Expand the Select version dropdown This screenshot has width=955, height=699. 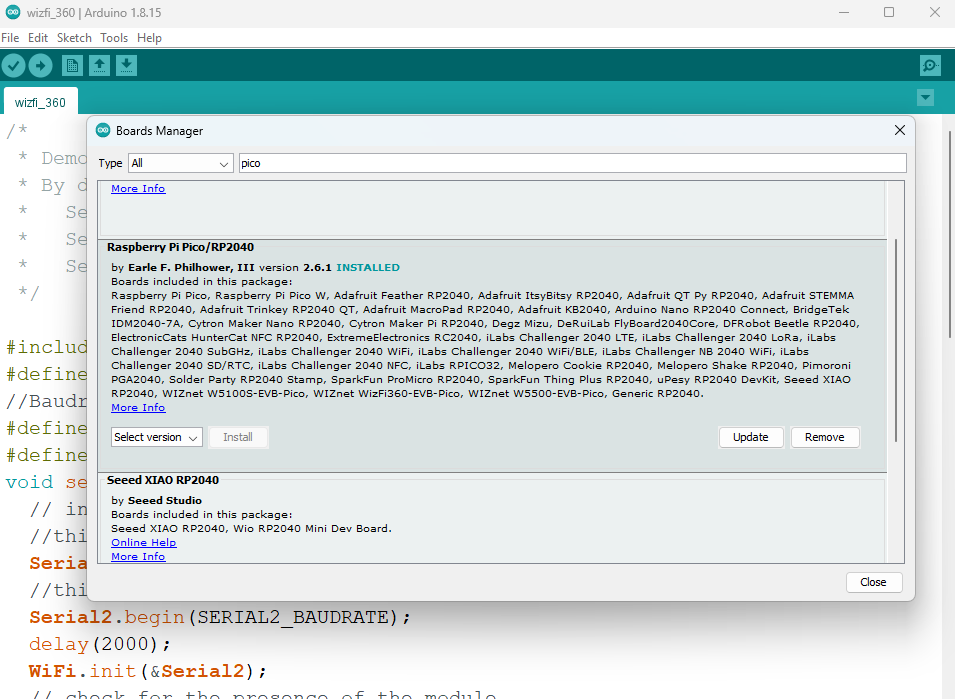coord(157,437)
